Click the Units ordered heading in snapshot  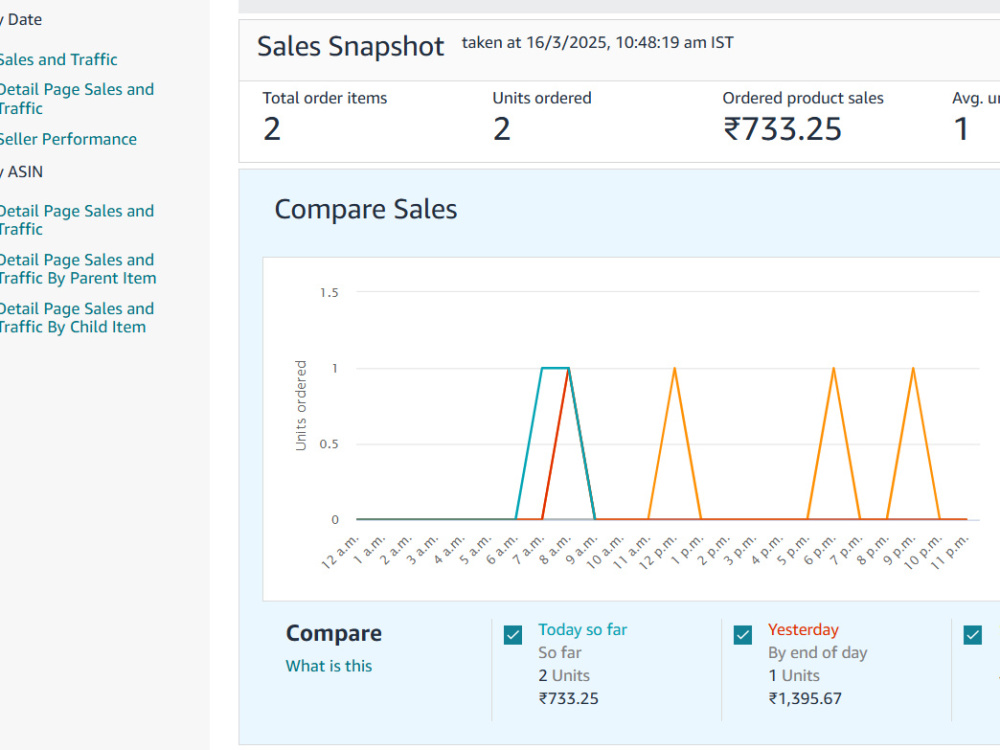coord(541,98)
